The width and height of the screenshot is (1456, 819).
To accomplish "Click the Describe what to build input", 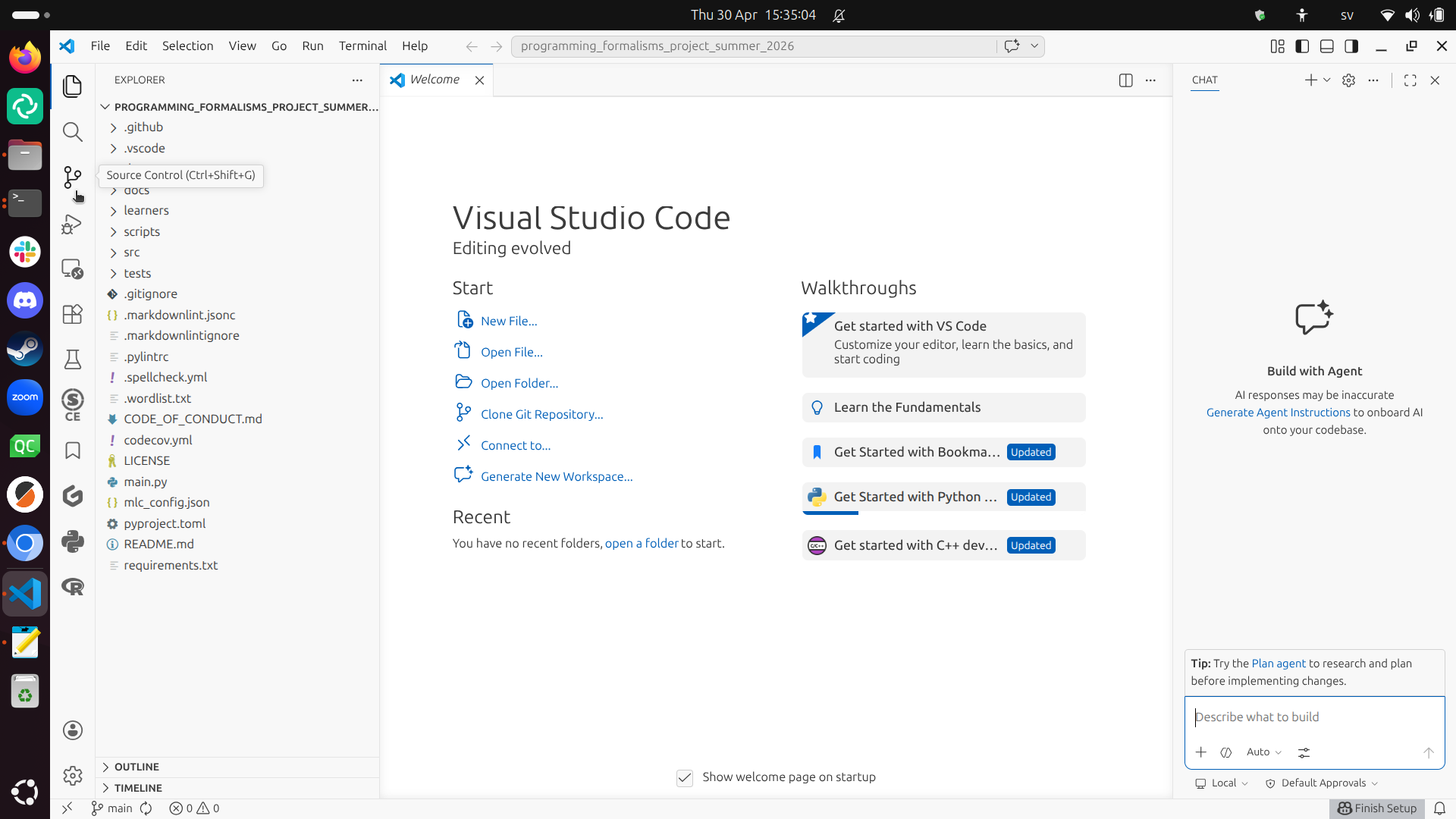I will pos(1314,717).
